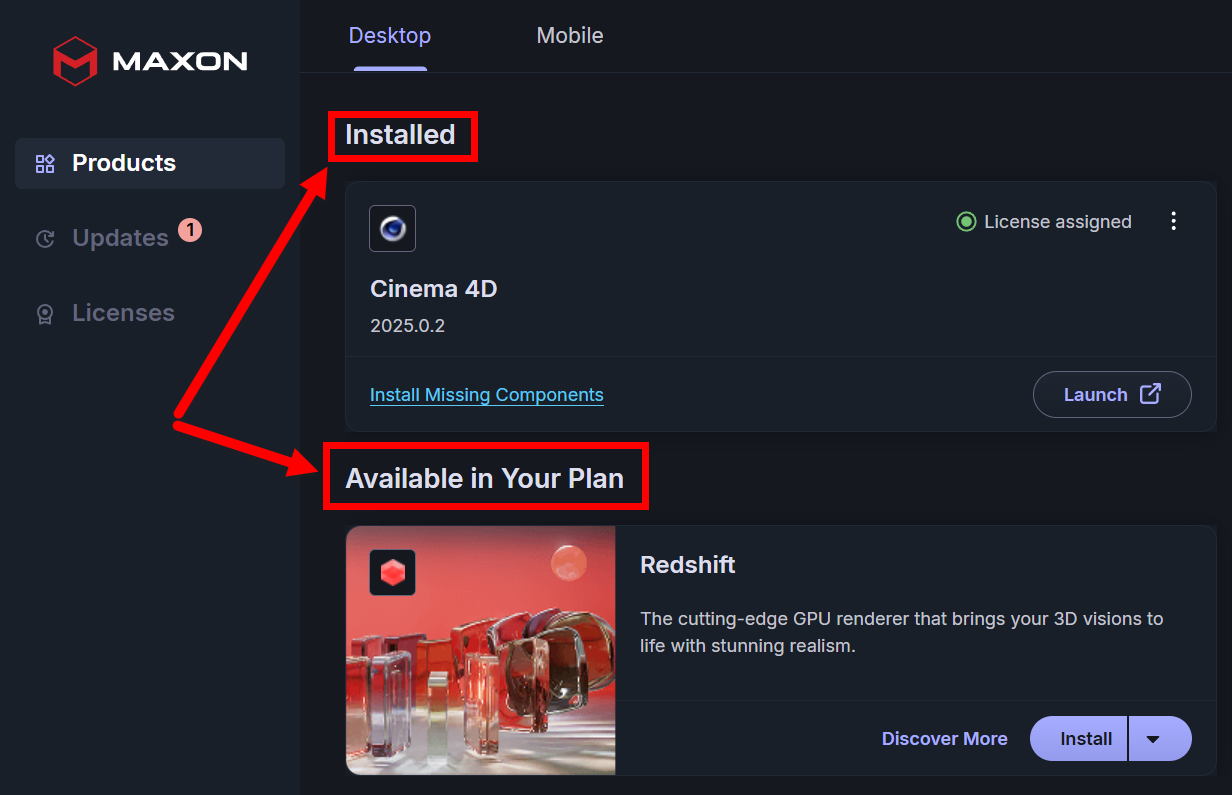1232x795 pixels.
Task: Go to Updates in the sidebar
Action: 120,239
